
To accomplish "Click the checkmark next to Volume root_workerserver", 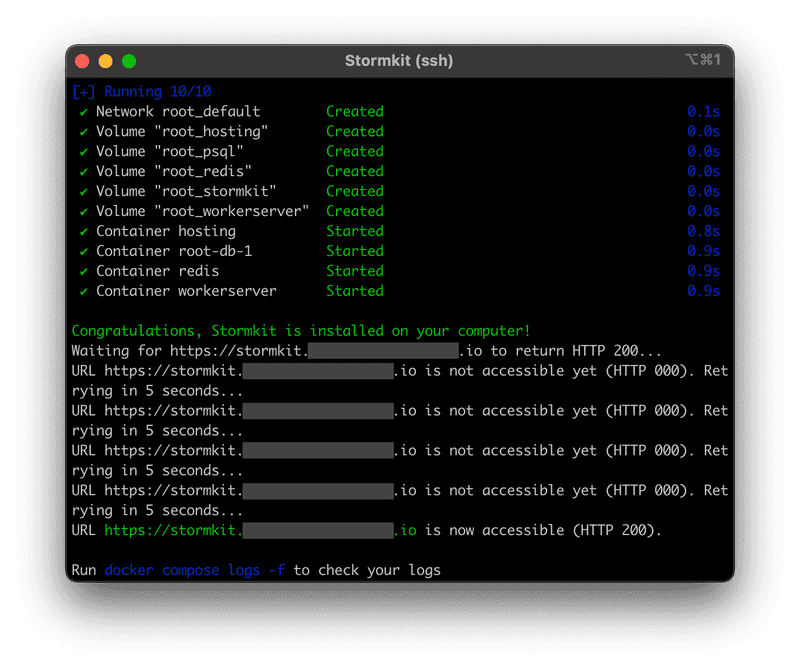I will click(x=84, y=212).
